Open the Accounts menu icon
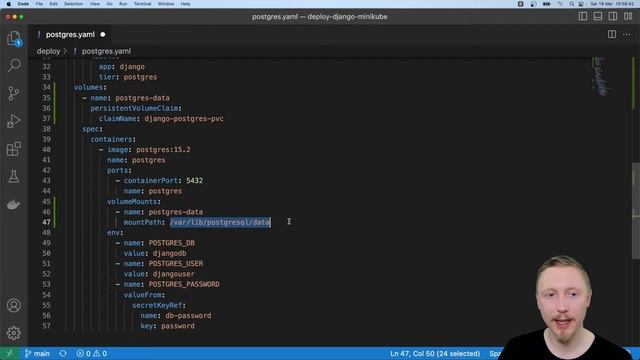 tap(14, 305)
